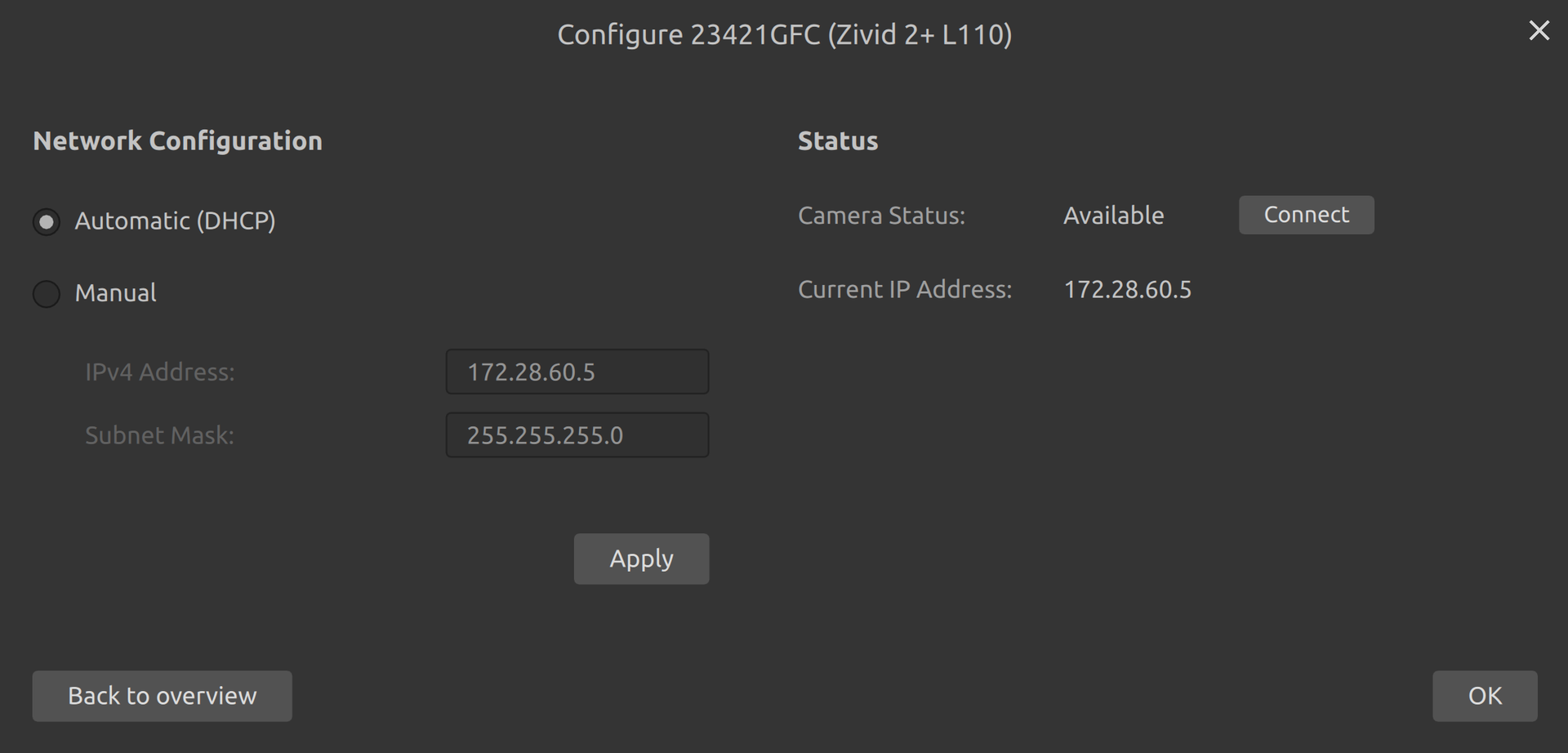1568x753 pixels.
Task: Click the 'Automatic (DHCP)' option label
Action: point(175,221)
